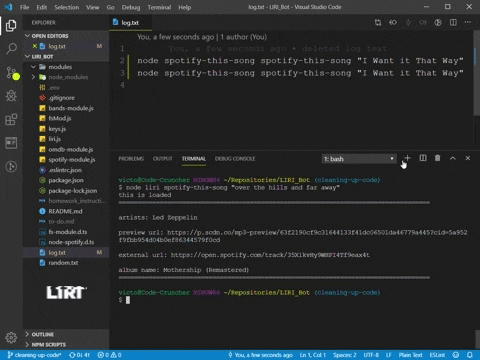
Task: Click the Ln 1, Col 1 cursor position
Action: (x=313, y=355)
